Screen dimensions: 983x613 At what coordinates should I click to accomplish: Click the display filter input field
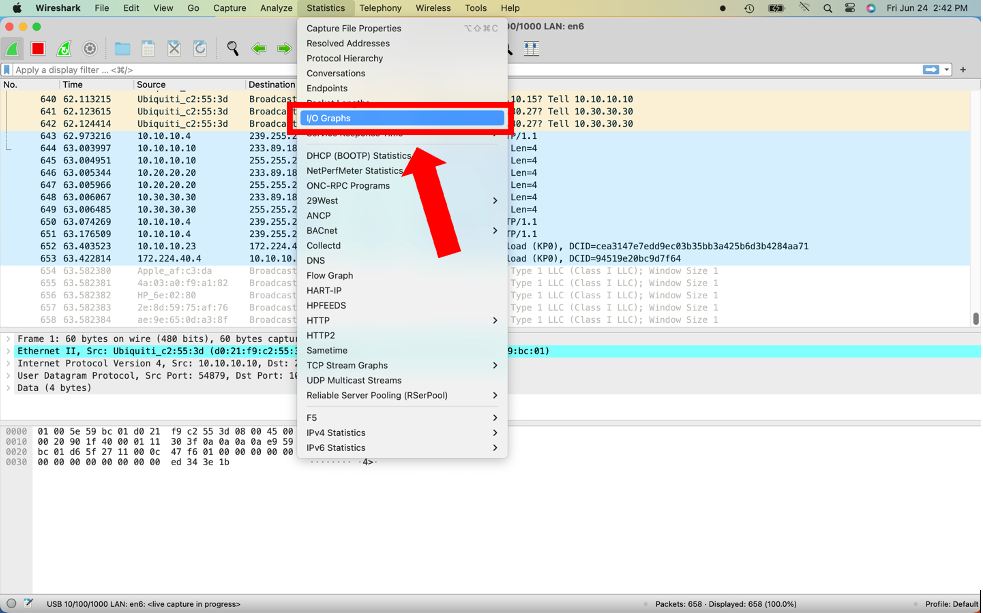tap(467, 70)
